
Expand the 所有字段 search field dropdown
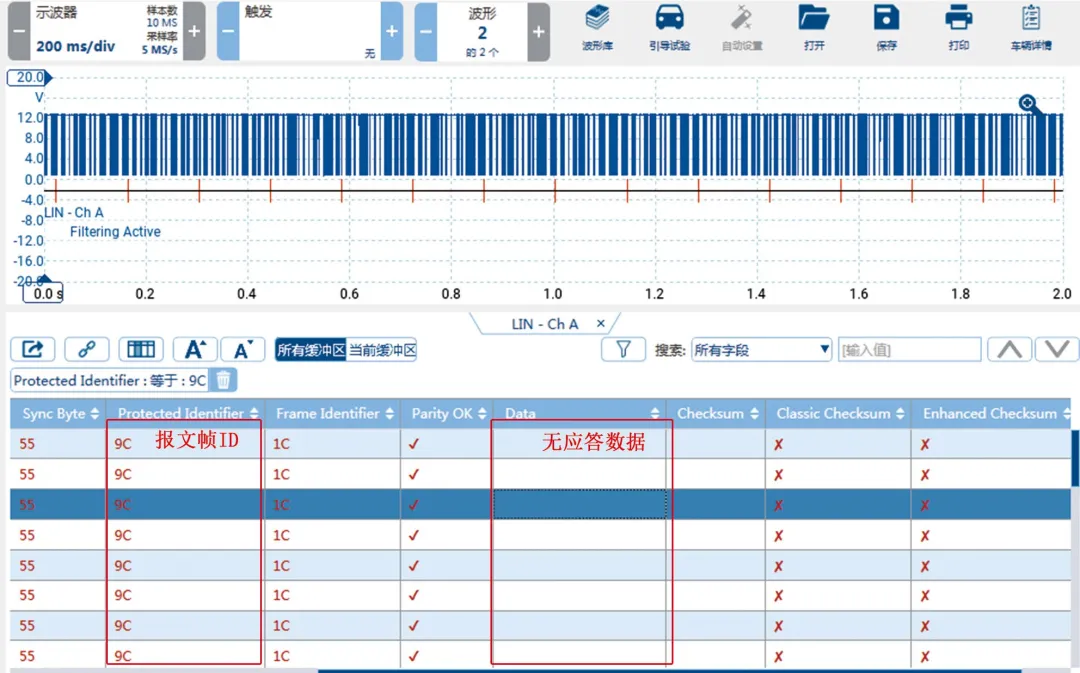[x=762, y=350]
